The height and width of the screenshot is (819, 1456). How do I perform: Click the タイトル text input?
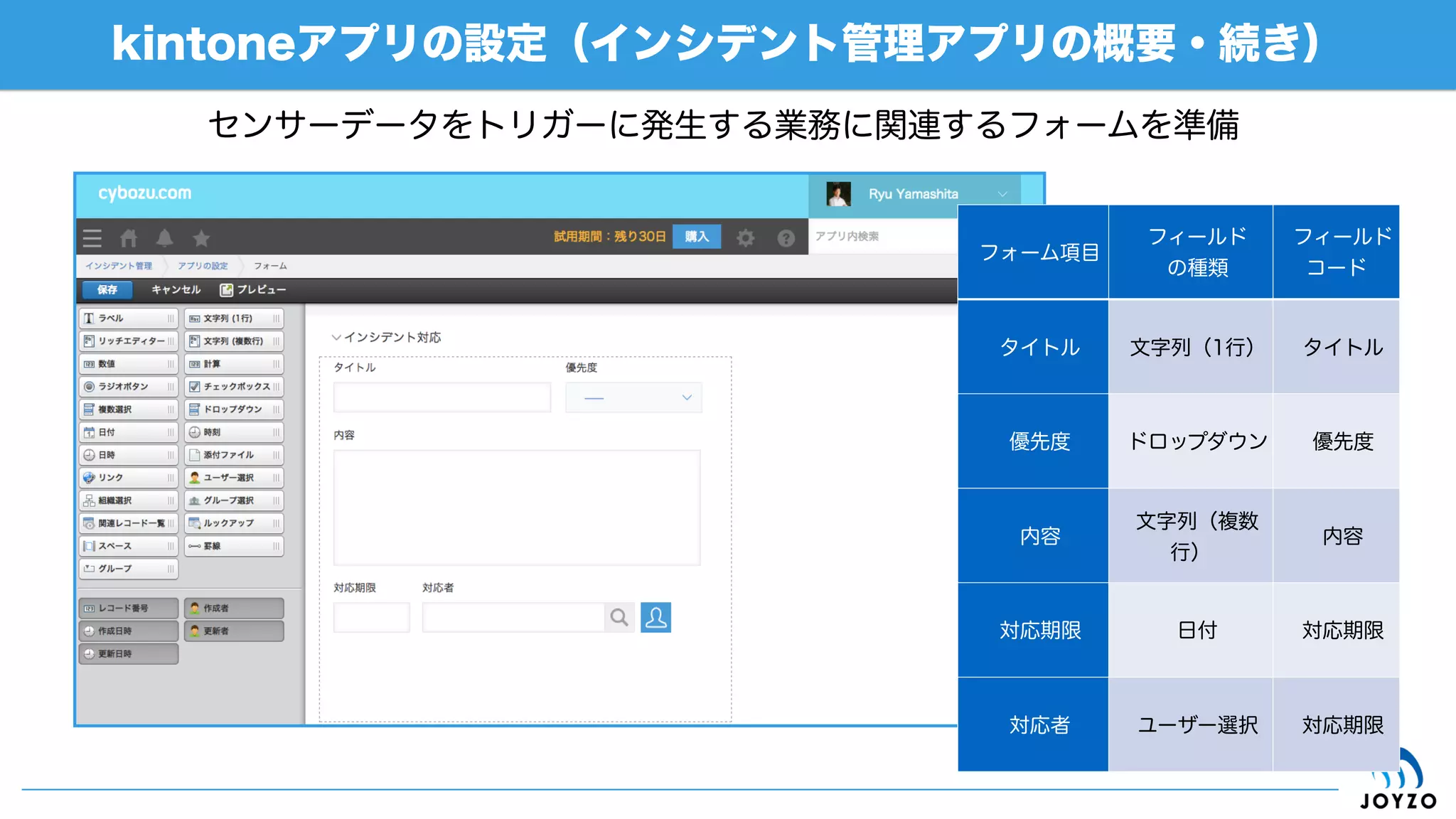[x=441, y=397]
